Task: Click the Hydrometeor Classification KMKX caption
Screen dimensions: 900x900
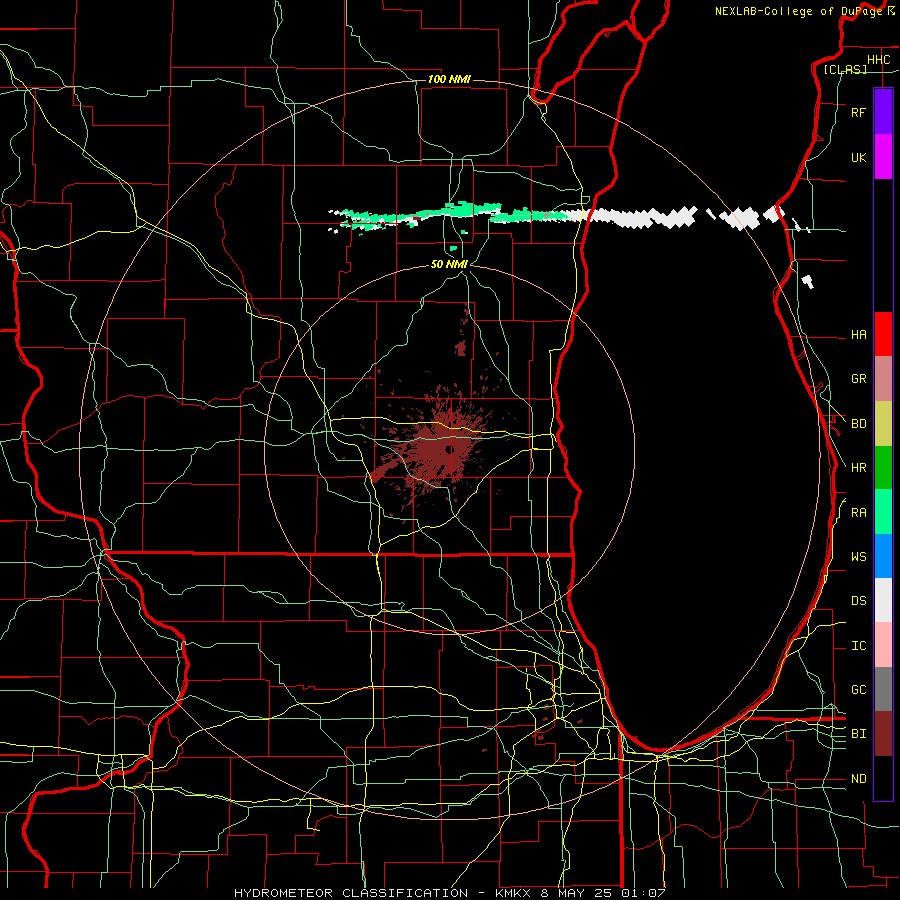Action: (x=449, y=893)
